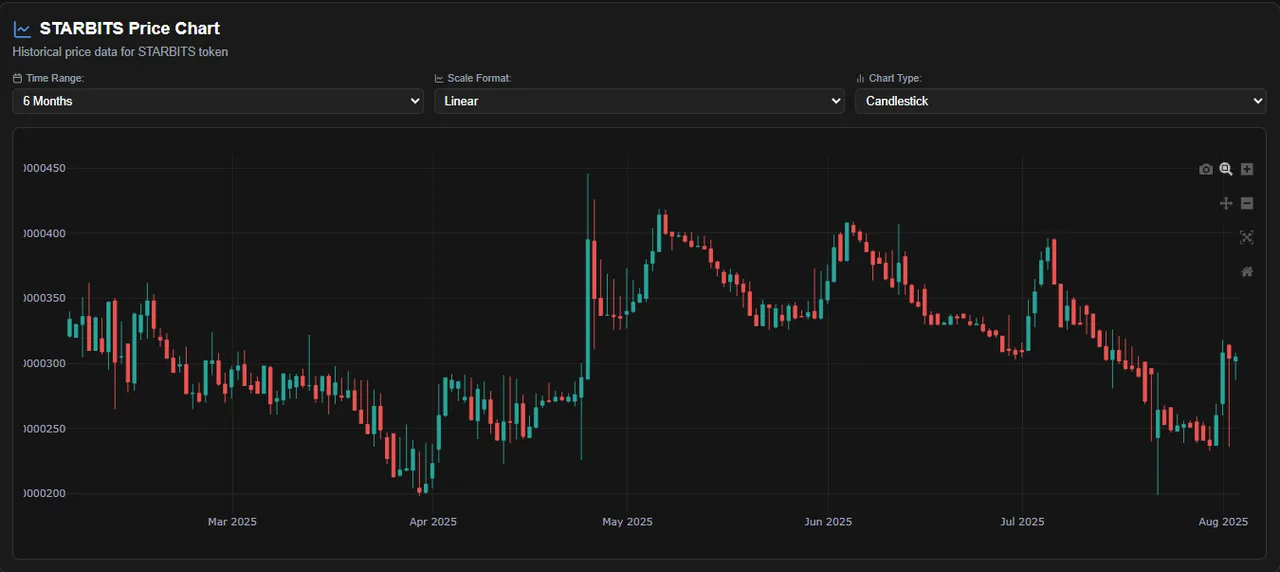The image size is (1280, 572).
Task: Click the Chart Type: label
Action: (x=895, y=78)
